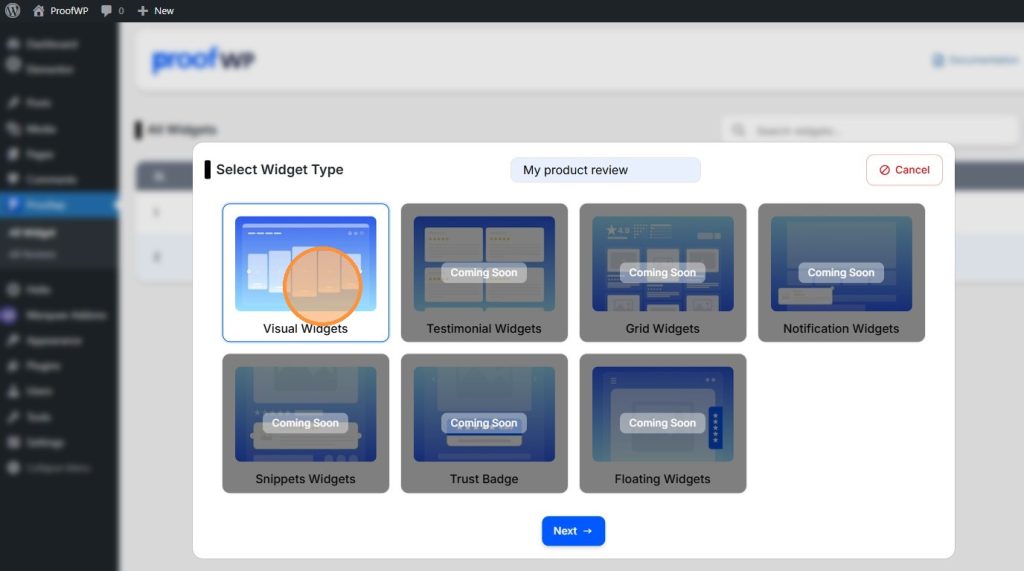The image size is (1024, 571).
Task: Select the Floating Widgets card
Action: 662,423
